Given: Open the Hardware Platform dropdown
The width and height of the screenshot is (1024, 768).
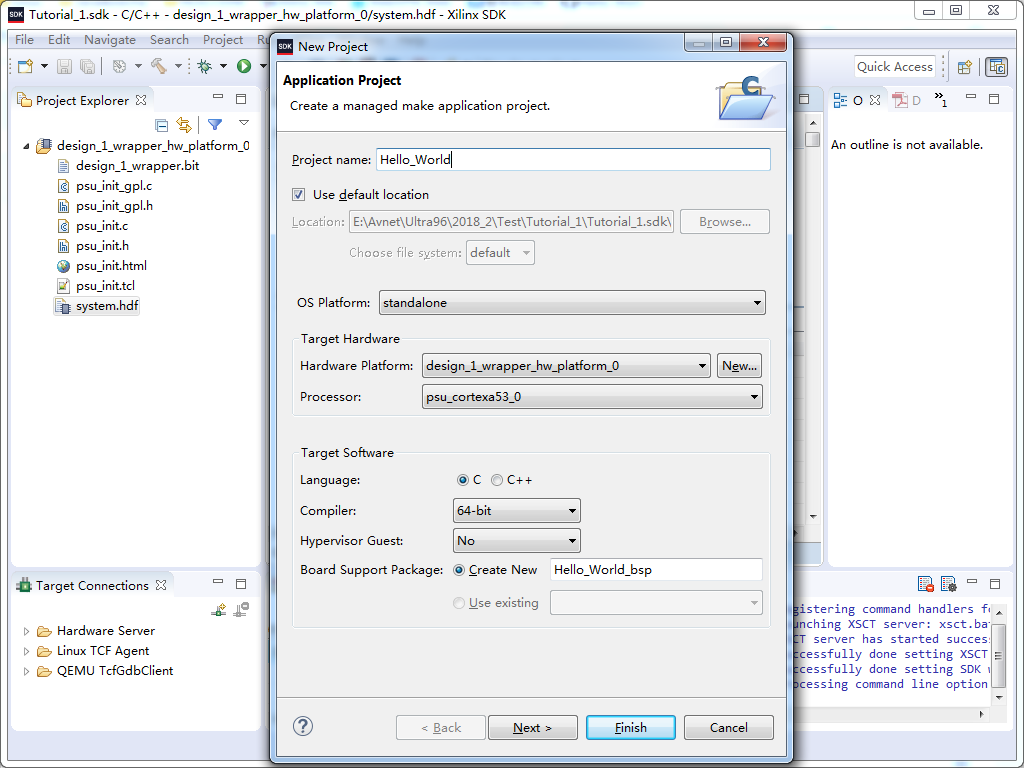Looking at the screenshot, I should [x=566, y=366].
